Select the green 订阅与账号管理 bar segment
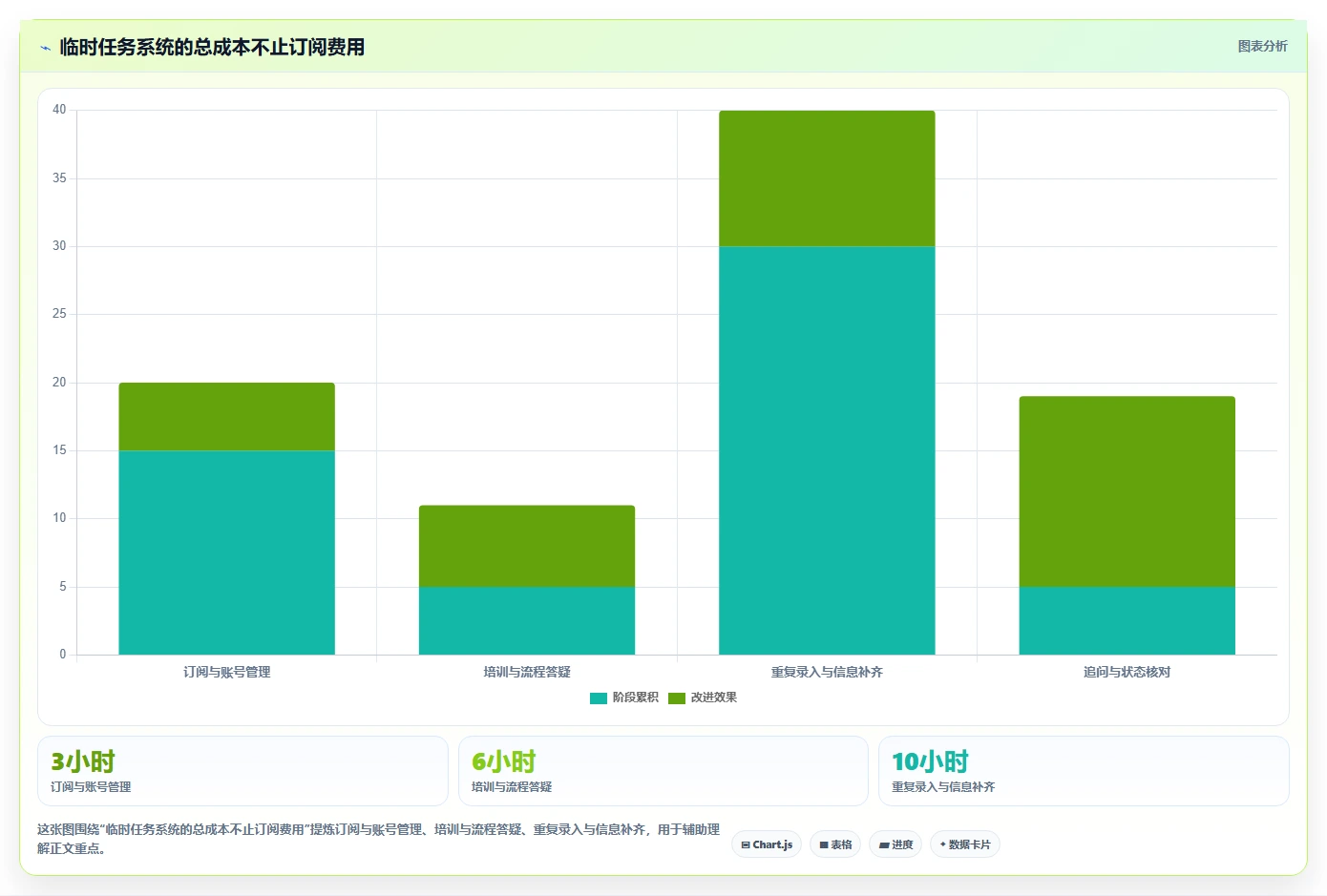Image resolution: width=1327 pixels, height=896 pixels. (226, 417)
